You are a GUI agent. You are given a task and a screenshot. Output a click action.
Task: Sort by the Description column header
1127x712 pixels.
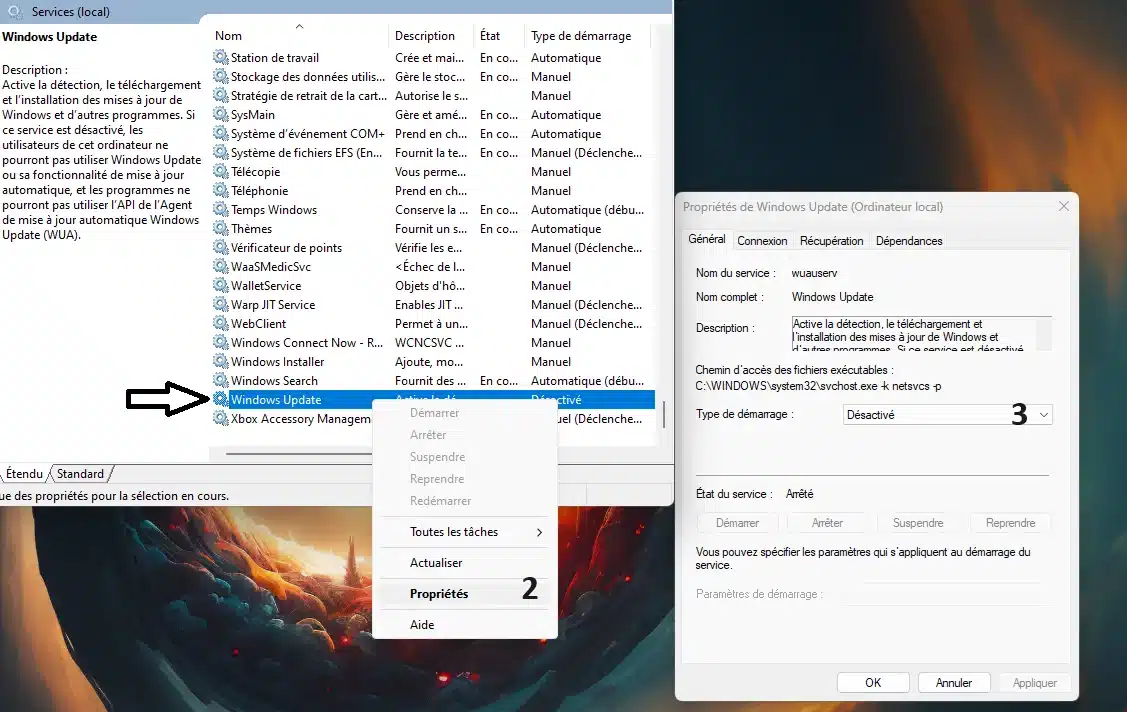[x=432, y=35]
